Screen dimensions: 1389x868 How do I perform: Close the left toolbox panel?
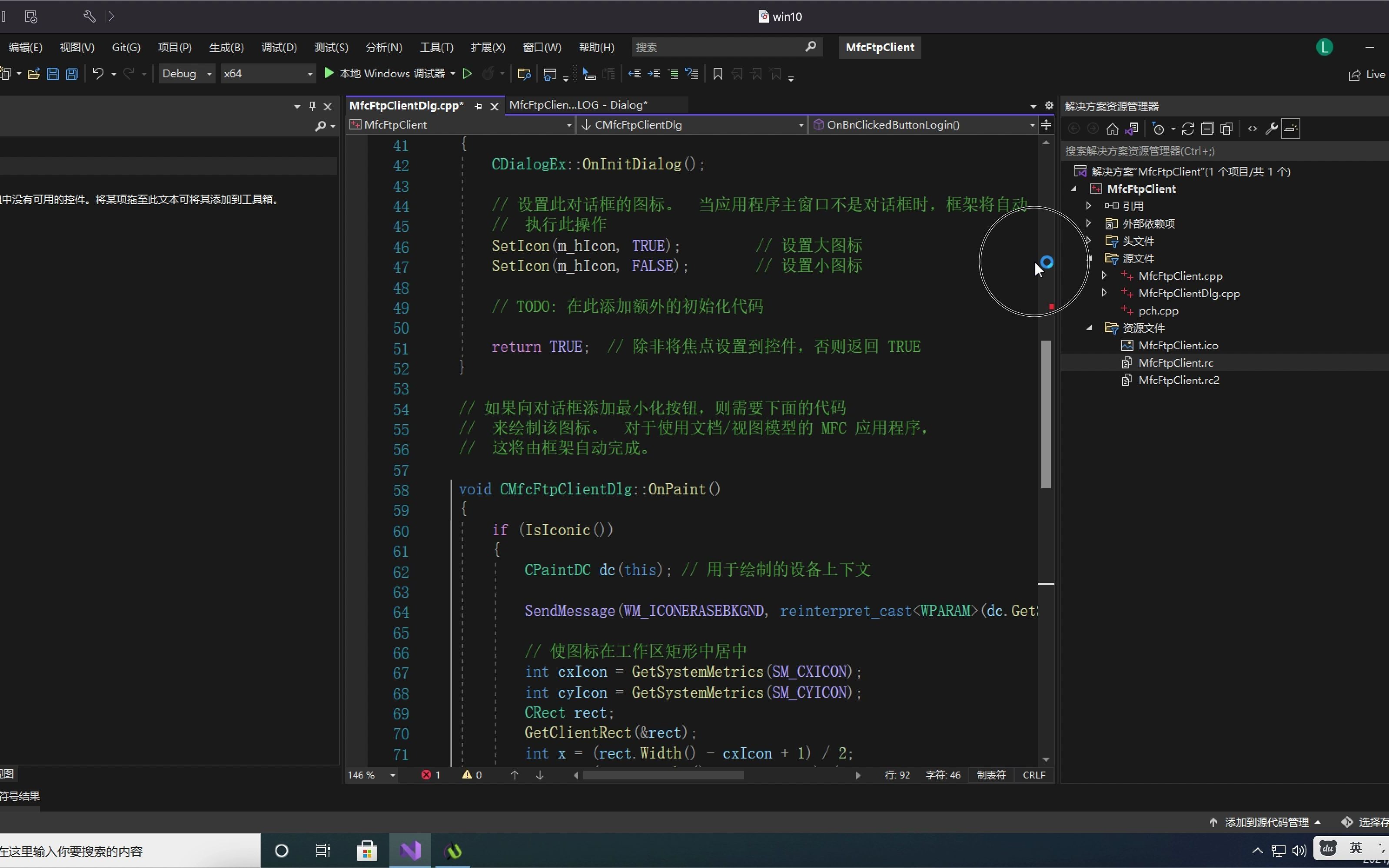[x=328, y=106]
